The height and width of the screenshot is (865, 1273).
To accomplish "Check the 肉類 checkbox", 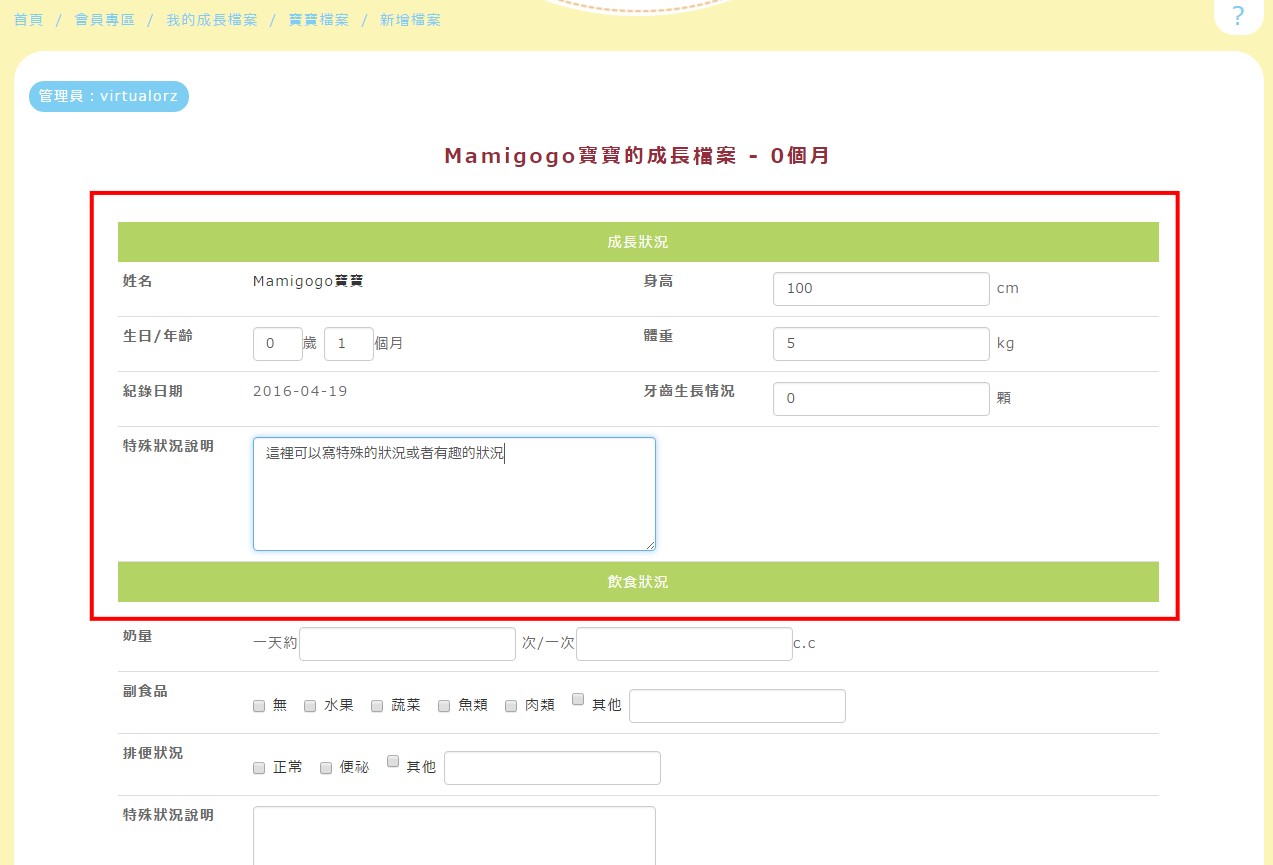I will (511, 706).
